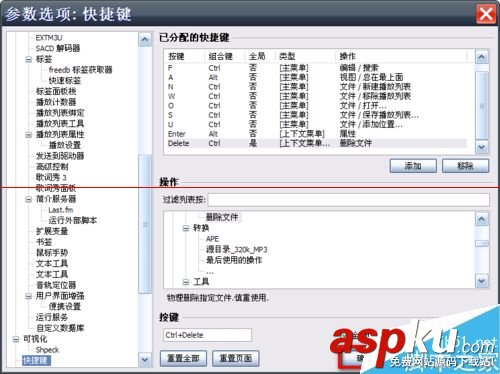
Task: Select 最后使用的操作 under 转换
Action: pos(234,260)
